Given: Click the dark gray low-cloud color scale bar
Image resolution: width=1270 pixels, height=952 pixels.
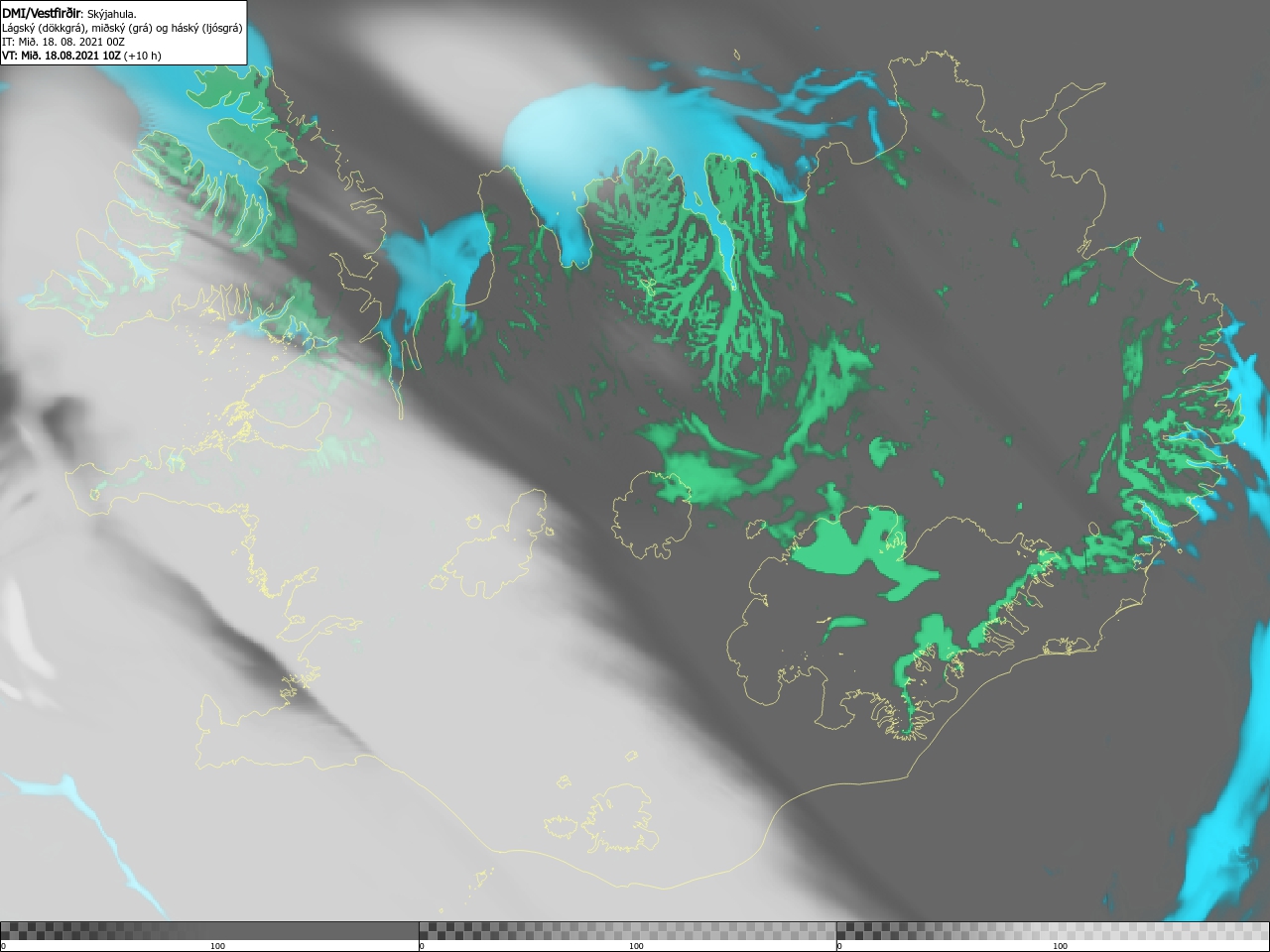Looking at the screenshot, I should click(209, 931).
